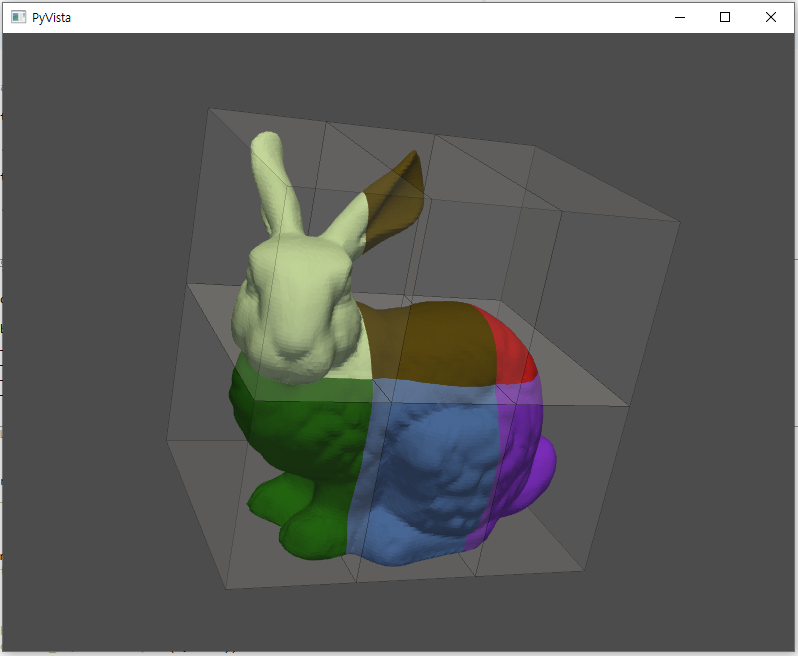Click the bunny's cream-colored head
This screenshot has width=798, height=656.
click(295, 310)
